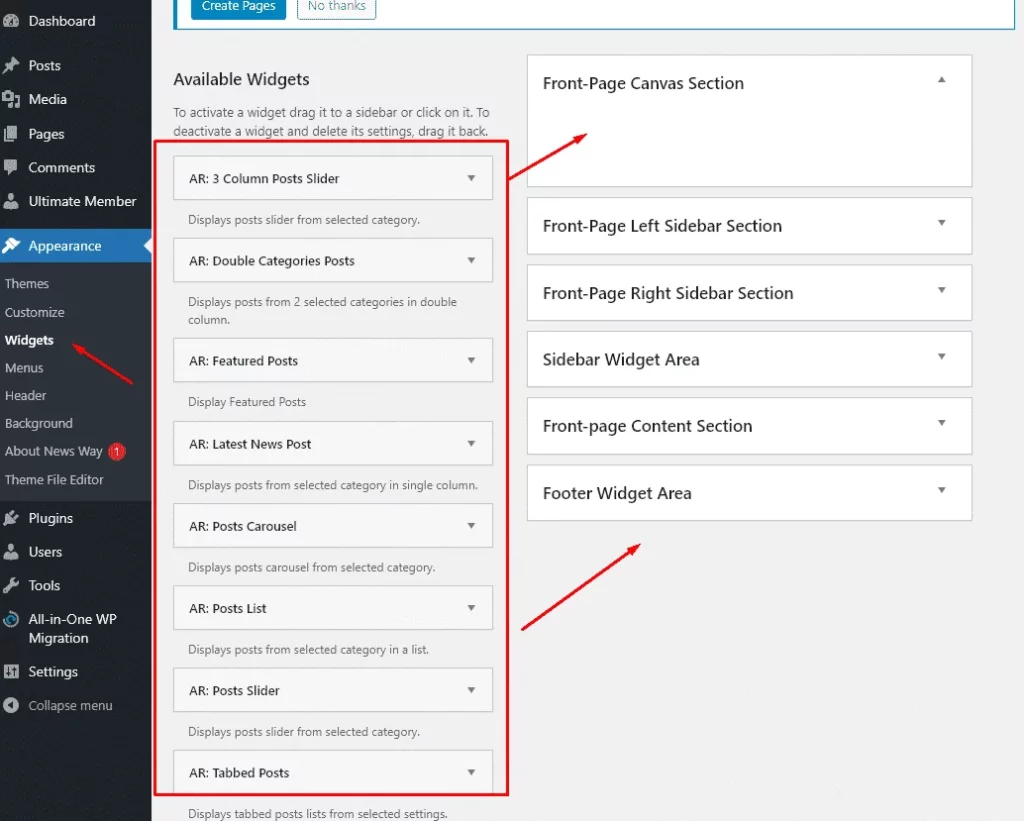The width and height of the screenshot is (1024, 821).
Task: Click the Posts pushpin icon
Action: tap(11, 65)
